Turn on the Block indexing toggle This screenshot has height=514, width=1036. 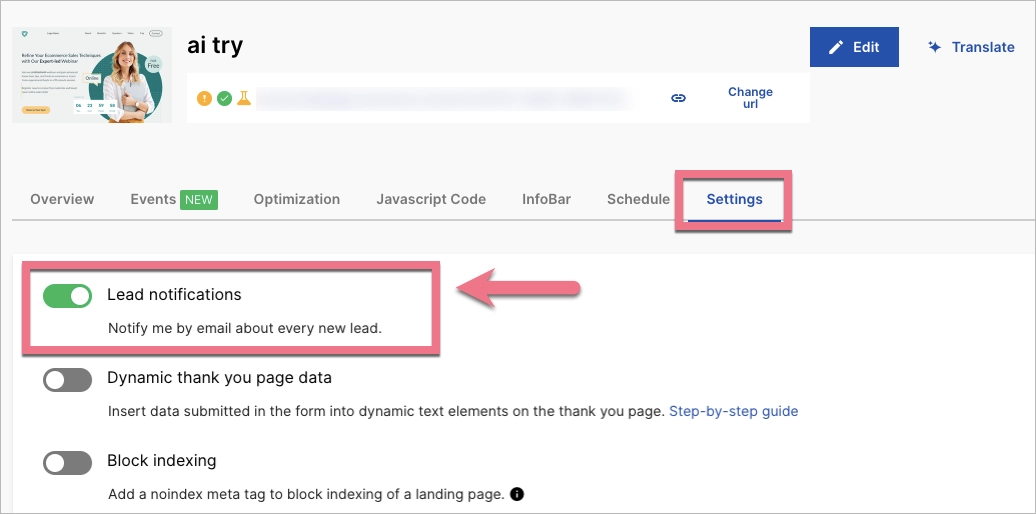click(x=67, y=462)
